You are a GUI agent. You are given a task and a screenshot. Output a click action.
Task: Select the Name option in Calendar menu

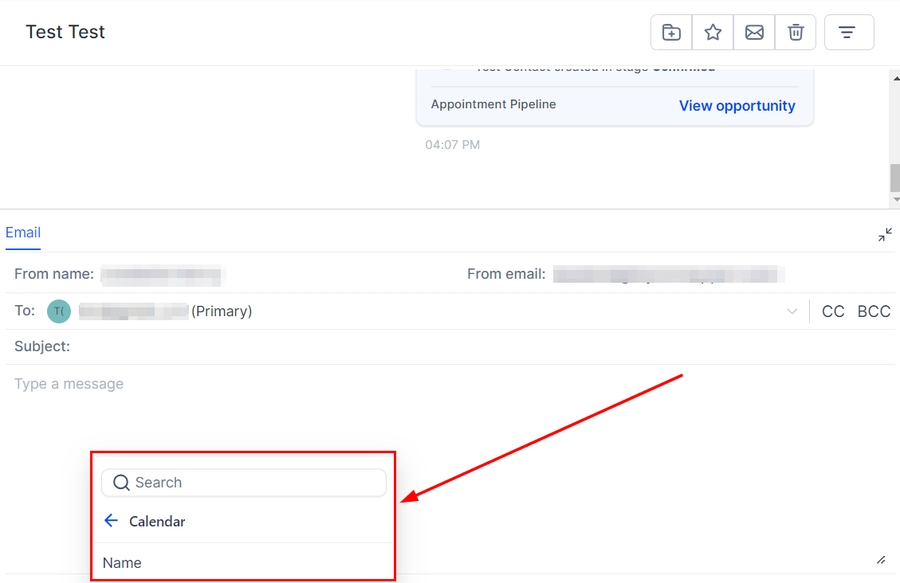point(122,563)
